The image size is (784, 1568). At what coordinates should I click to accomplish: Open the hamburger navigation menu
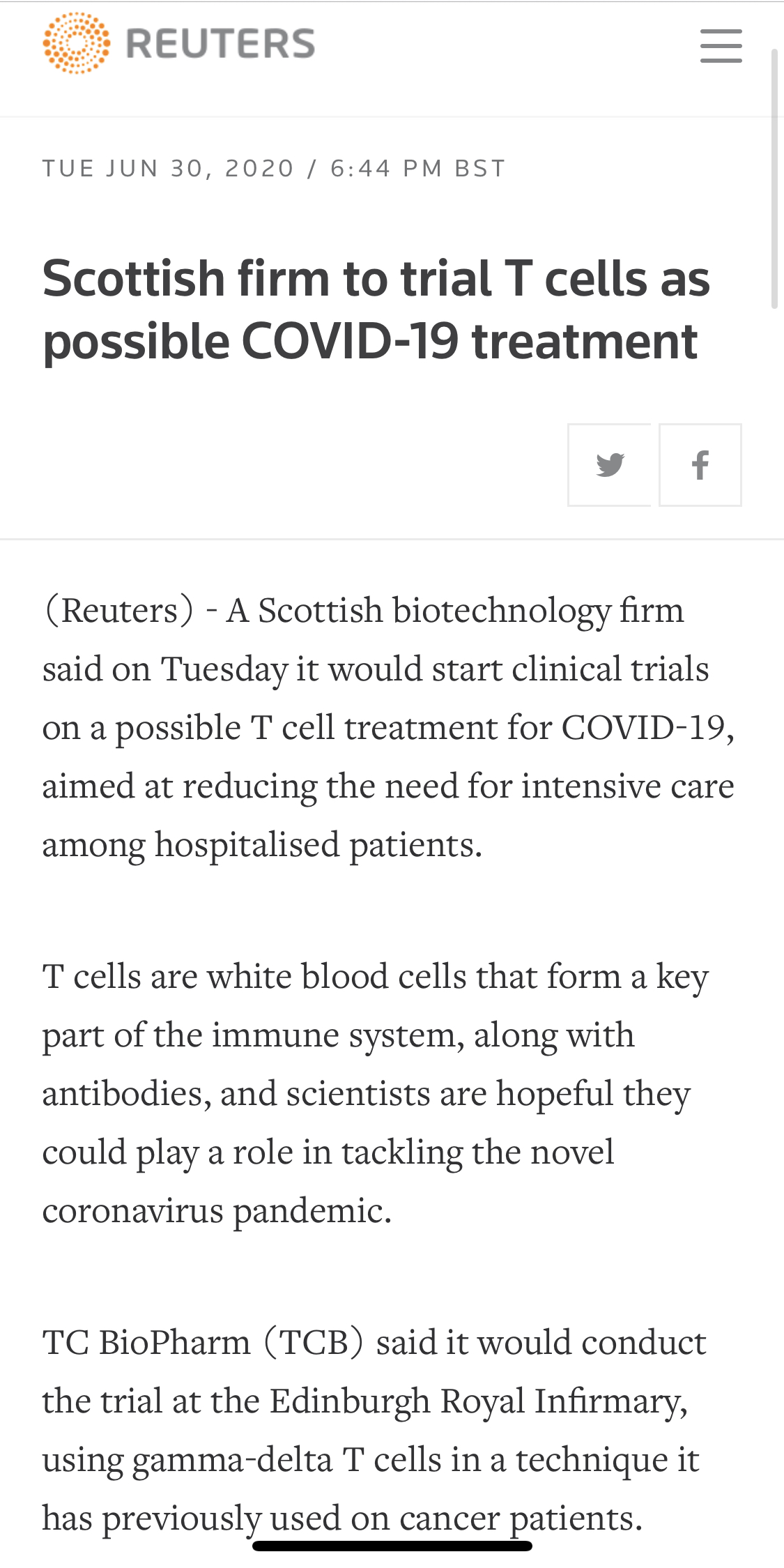tap(721, 46)
